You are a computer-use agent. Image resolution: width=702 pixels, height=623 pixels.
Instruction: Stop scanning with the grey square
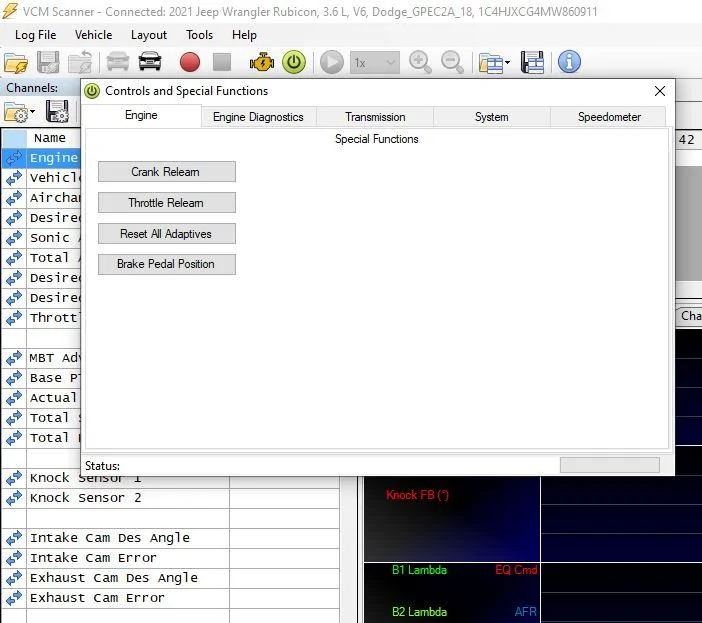point(222,62)
